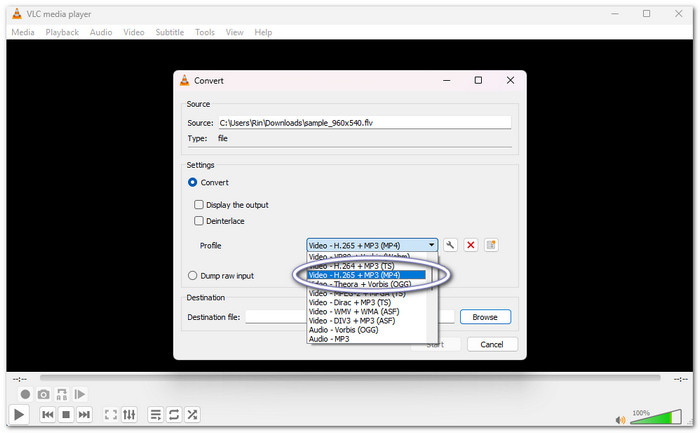Select the Convert radio button
This screenshot has height=433, width=700.
[192, 182]
